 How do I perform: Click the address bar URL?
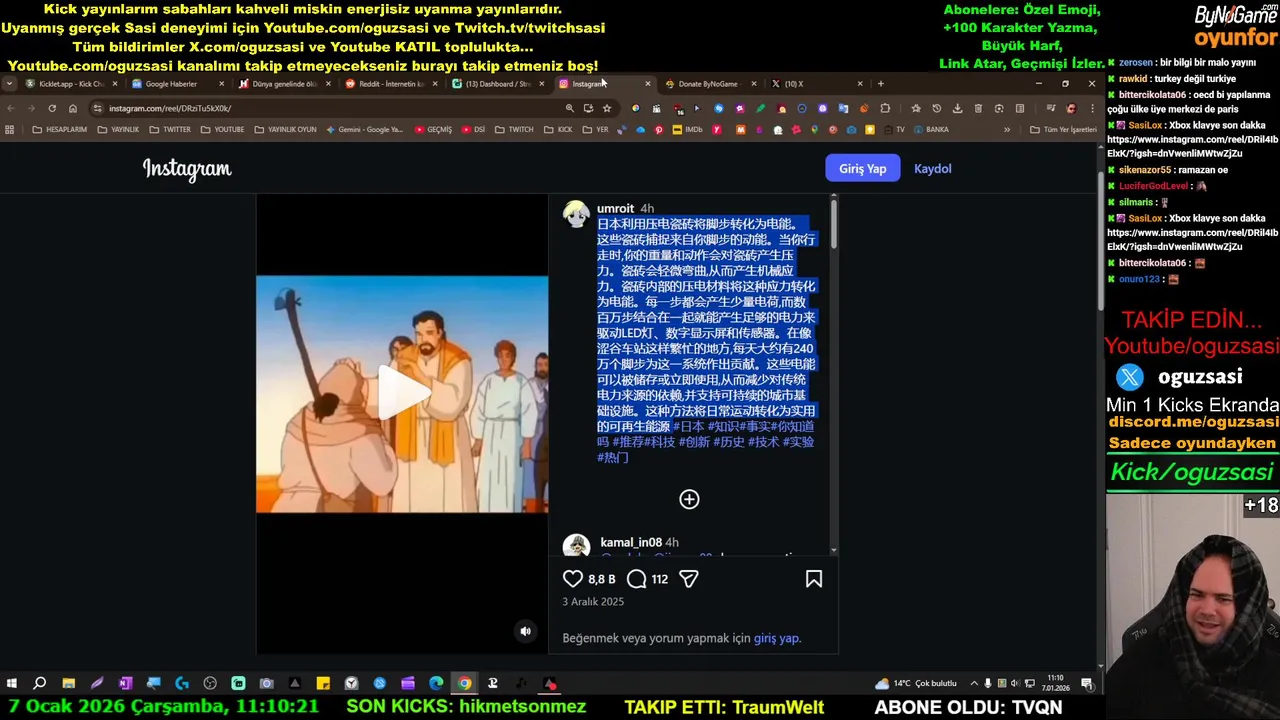pyautogui.click(x=170, y=108)
